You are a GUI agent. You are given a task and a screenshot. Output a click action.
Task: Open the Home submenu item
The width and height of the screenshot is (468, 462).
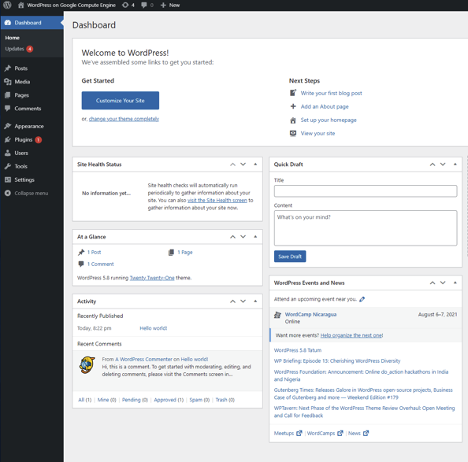12,38
